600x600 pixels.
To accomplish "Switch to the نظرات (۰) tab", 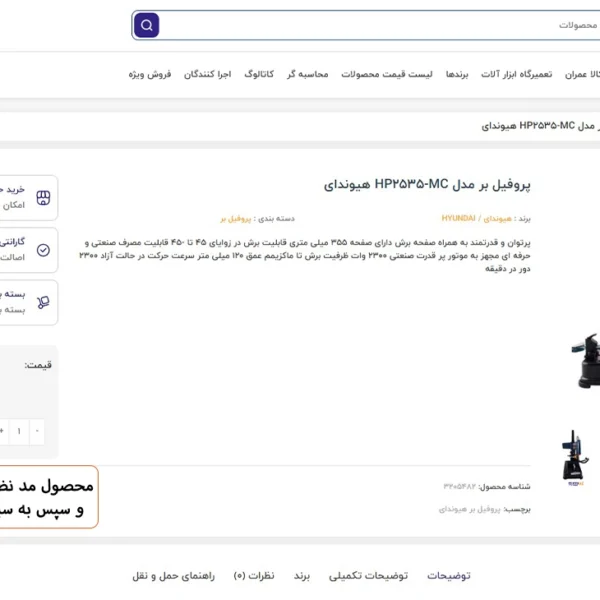I will 254,576.
